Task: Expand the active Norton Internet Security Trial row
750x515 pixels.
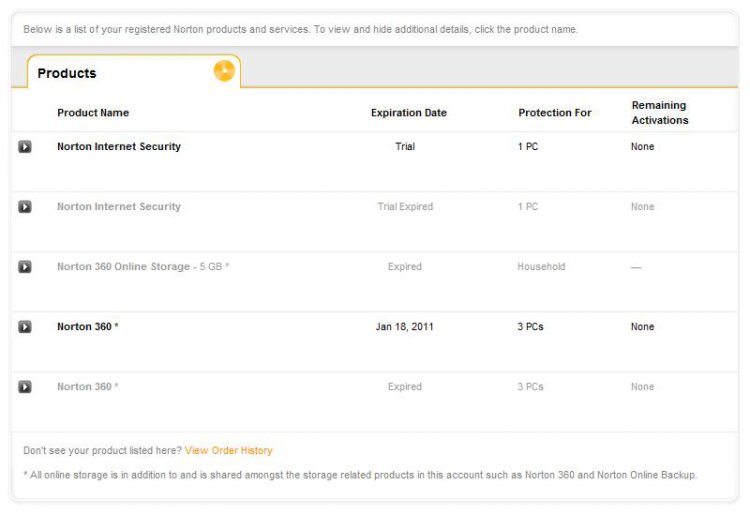Action: [25, 147]
